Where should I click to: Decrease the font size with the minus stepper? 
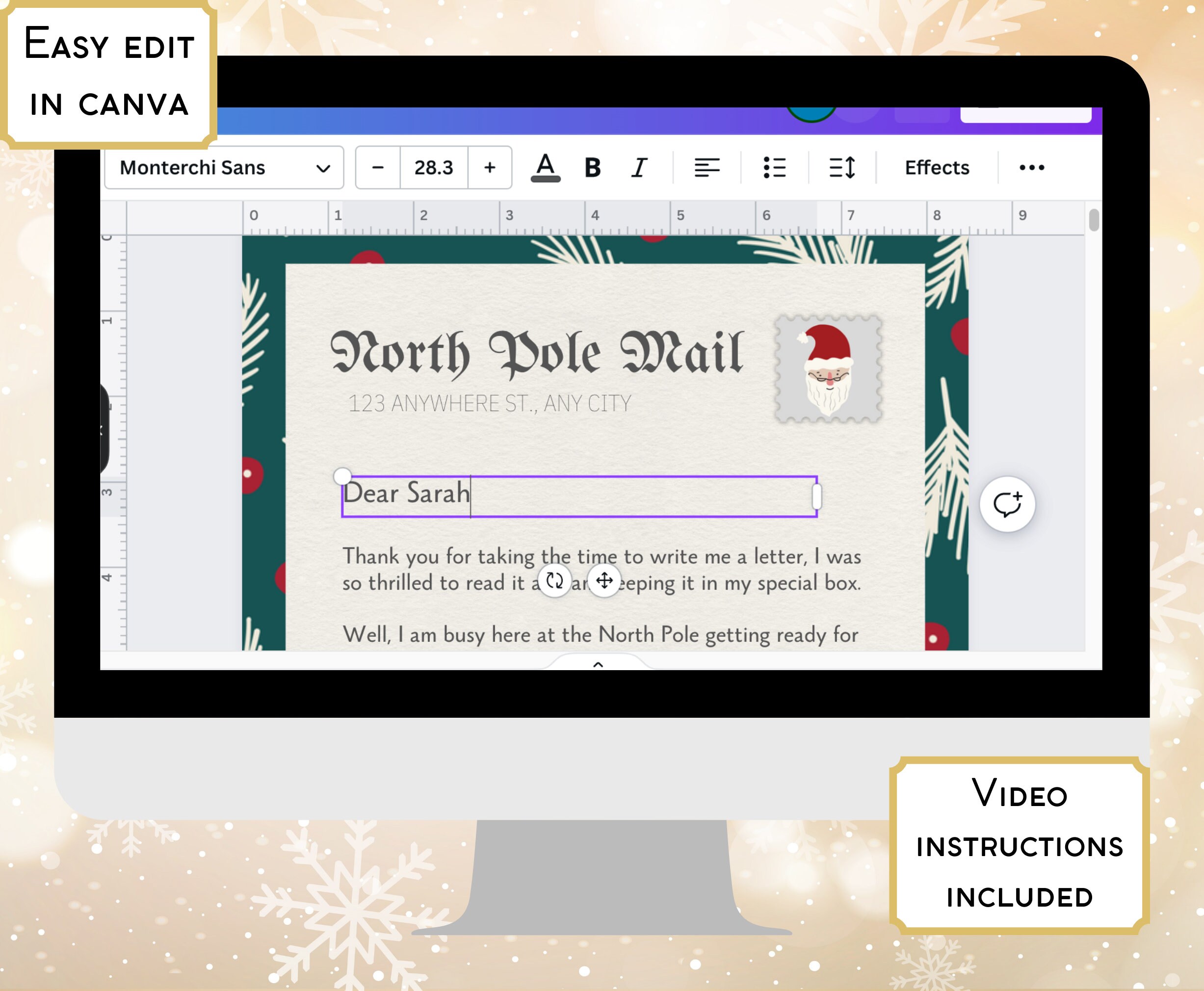378,167
